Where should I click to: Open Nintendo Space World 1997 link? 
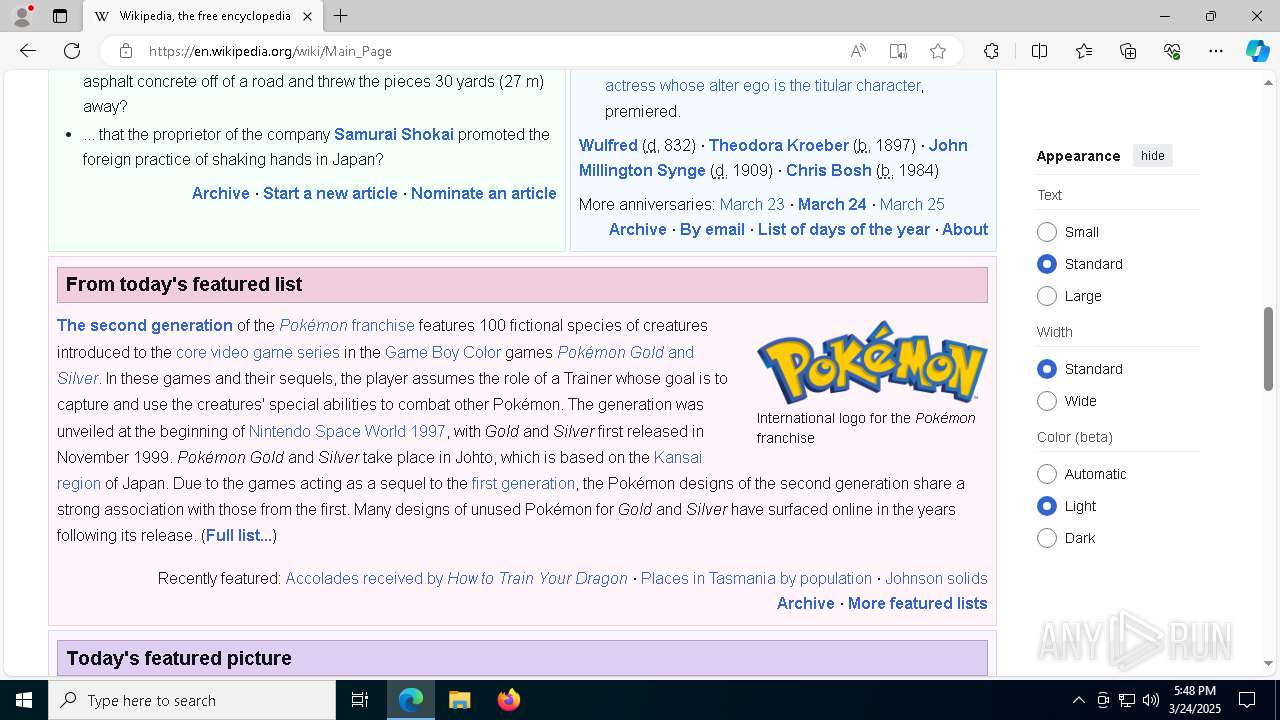coord(347,431)
